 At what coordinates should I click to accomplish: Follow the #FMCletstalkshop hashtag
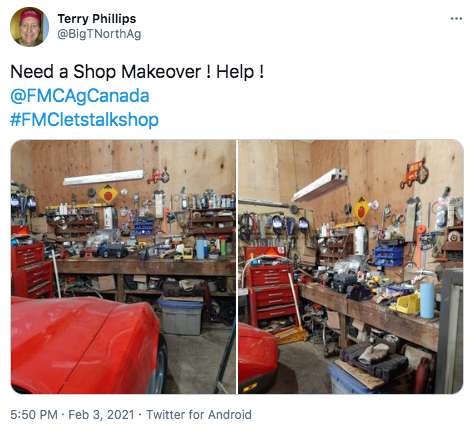point(84,120)
